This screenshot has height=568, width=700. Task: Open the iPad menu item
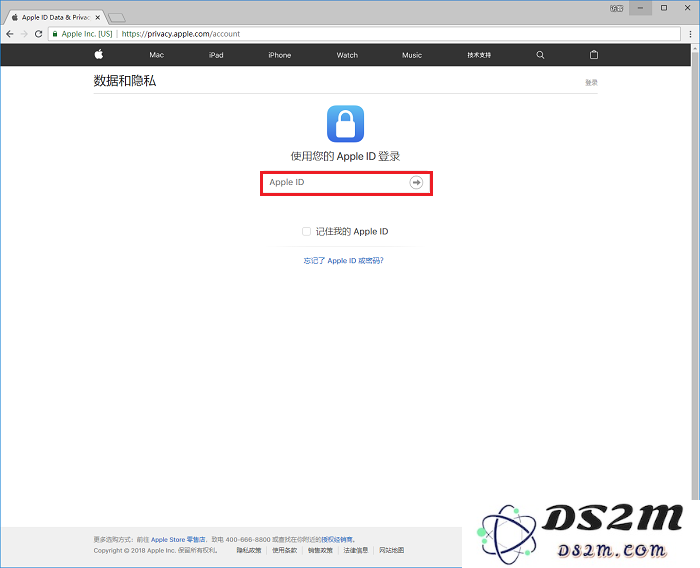[x=216, y=55]
